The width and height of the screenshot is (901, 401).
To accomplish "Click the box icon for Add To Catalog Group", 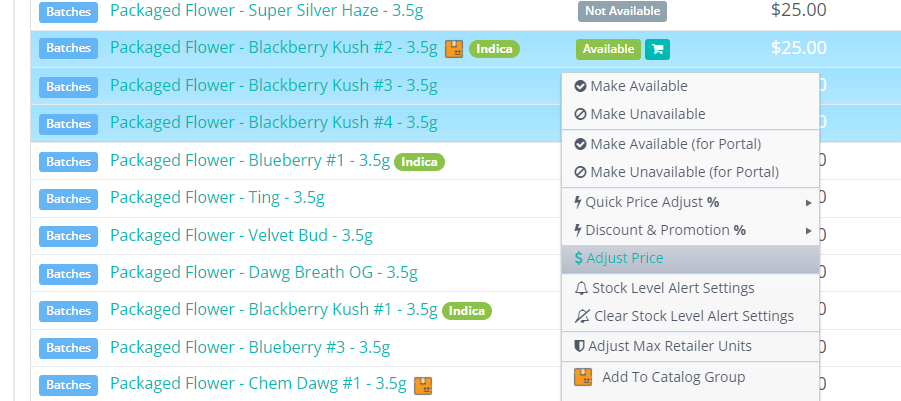I will click(x=584, y=377).
